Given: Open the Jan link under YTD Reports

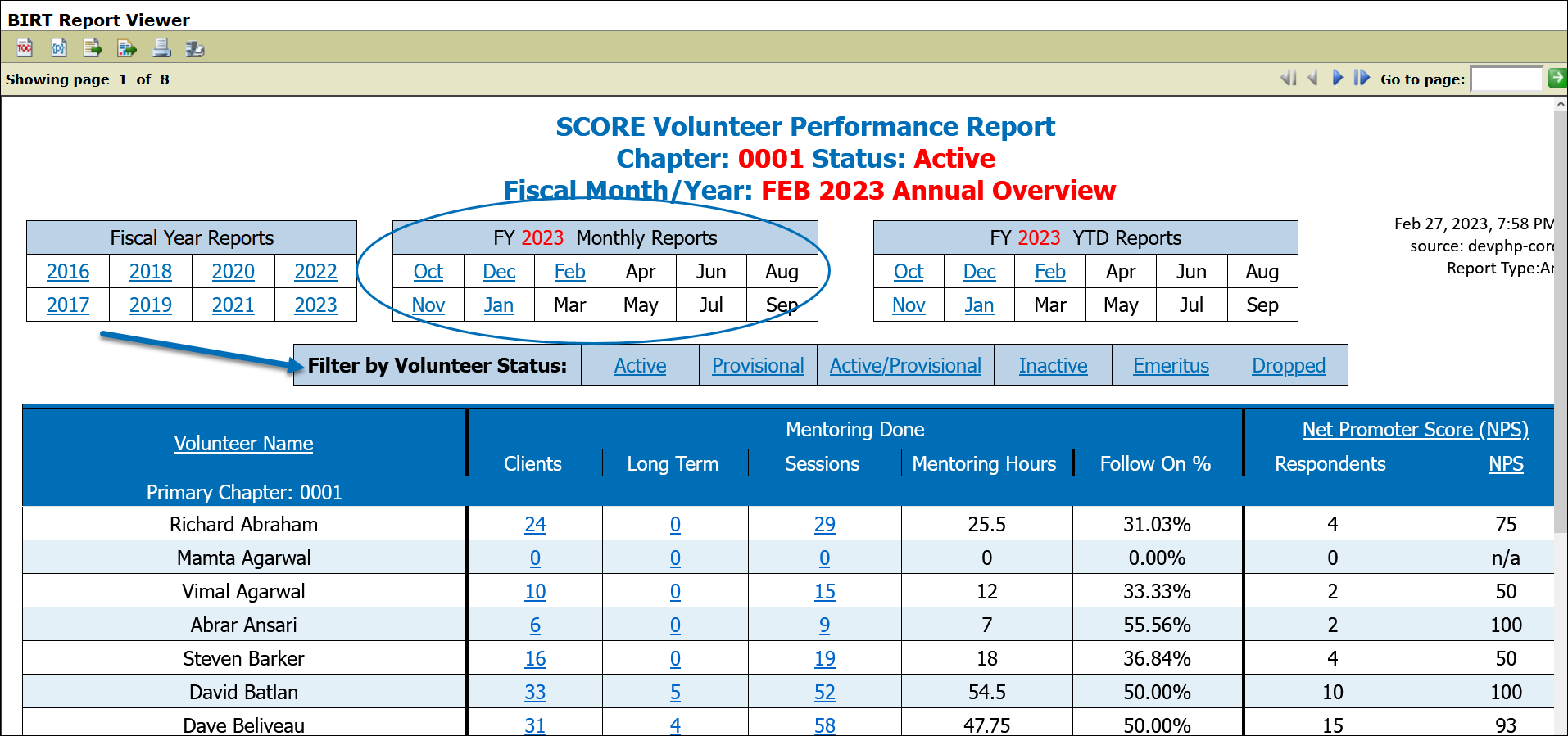Looking at the screenshot, I should click(x=979, y=305).
